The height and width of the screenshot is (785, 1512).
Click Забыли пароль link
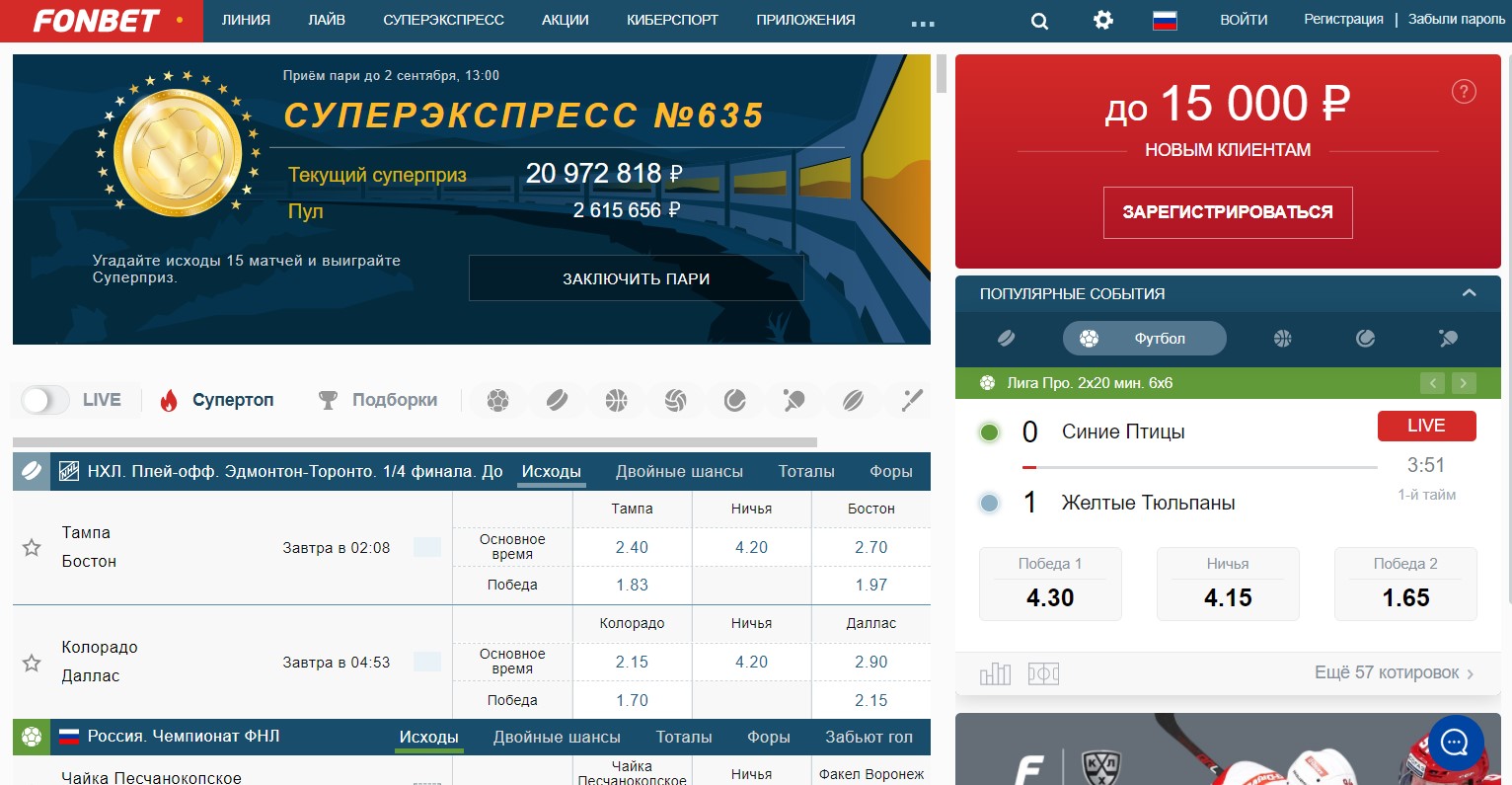pos(1457,20)
